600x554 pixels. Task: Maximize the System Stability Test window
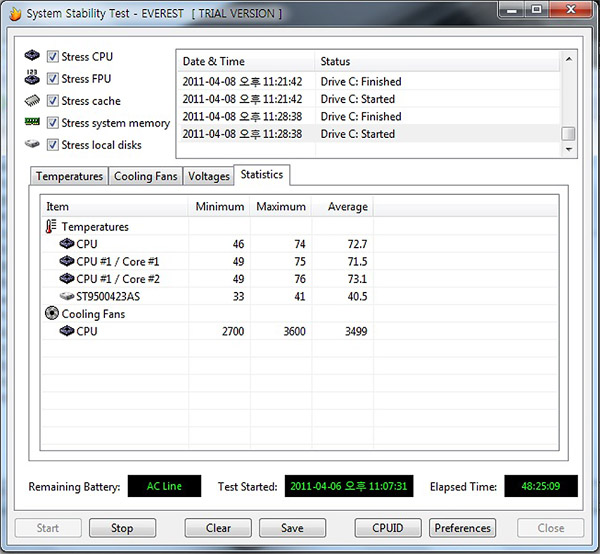(536, 10)
